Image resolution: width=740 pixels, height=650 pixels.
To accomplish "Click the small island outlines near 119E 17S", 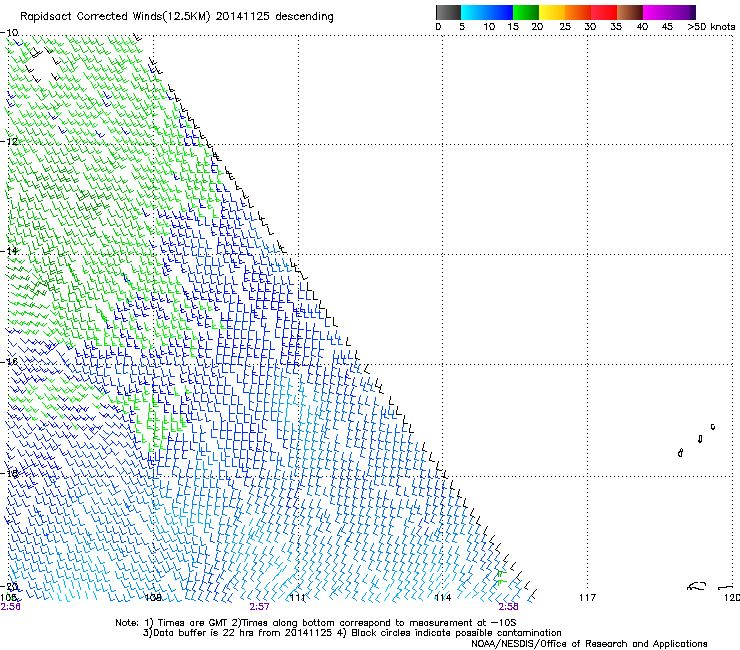I will 697,440.
